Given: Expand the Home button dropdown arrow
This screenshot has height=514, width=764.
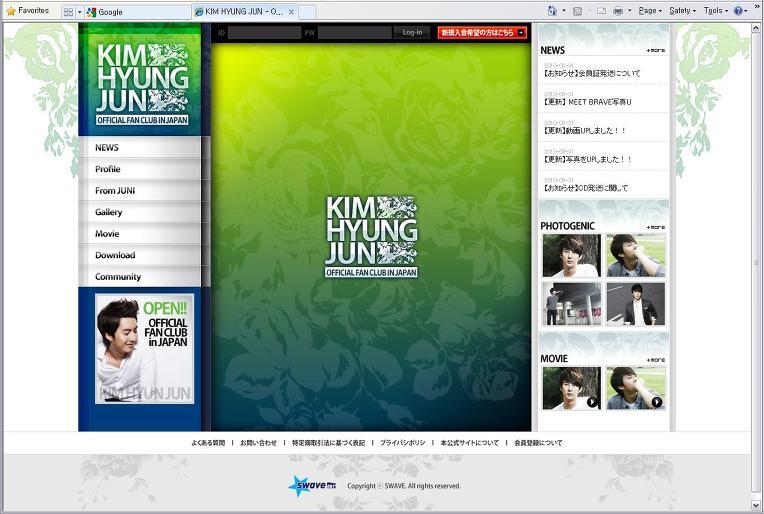Looking at the screenshot, I should 564,11.
